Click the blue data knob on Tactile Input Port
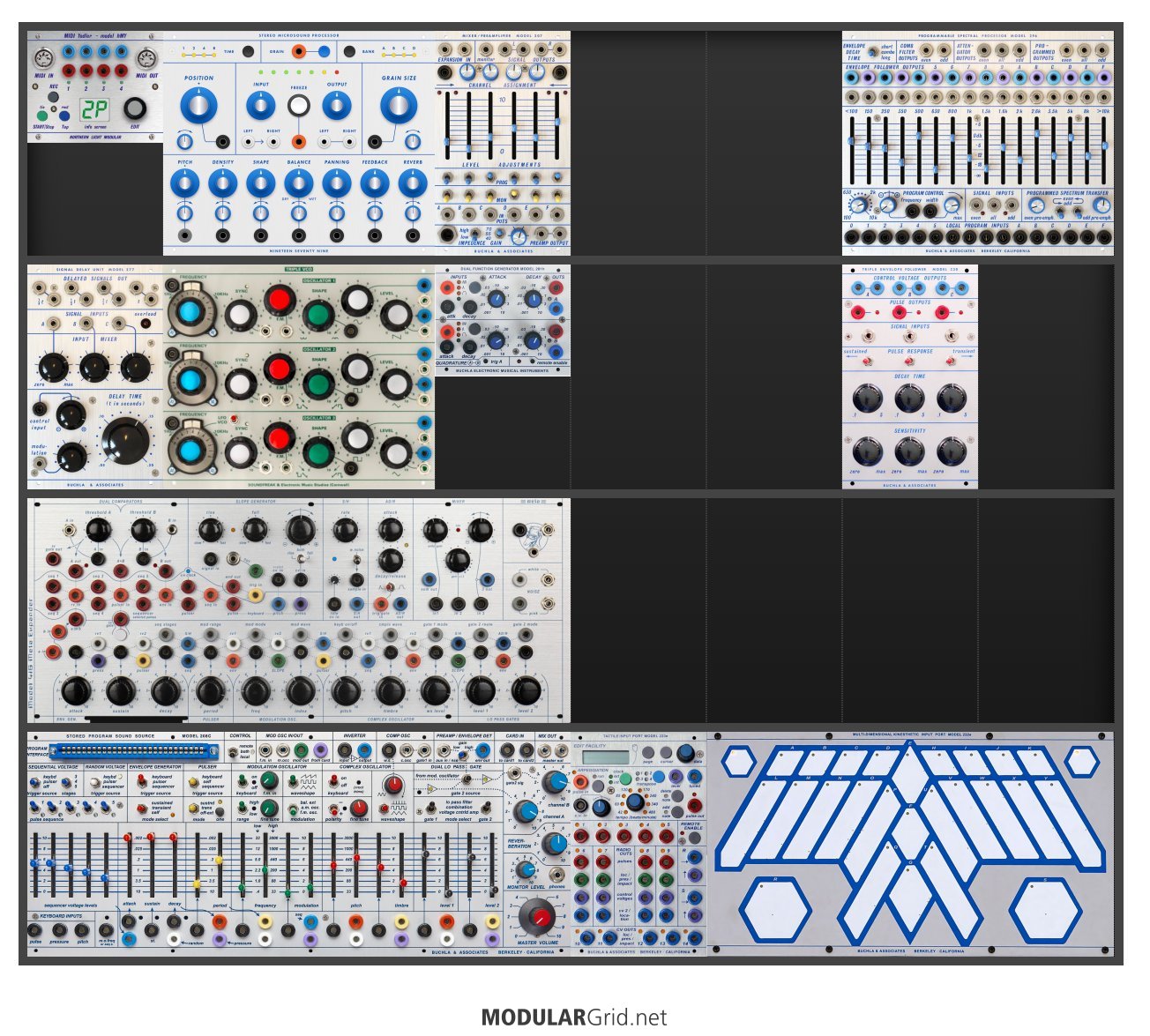This screenshot has width=1150, height=1036. click(x=685, y=754)
